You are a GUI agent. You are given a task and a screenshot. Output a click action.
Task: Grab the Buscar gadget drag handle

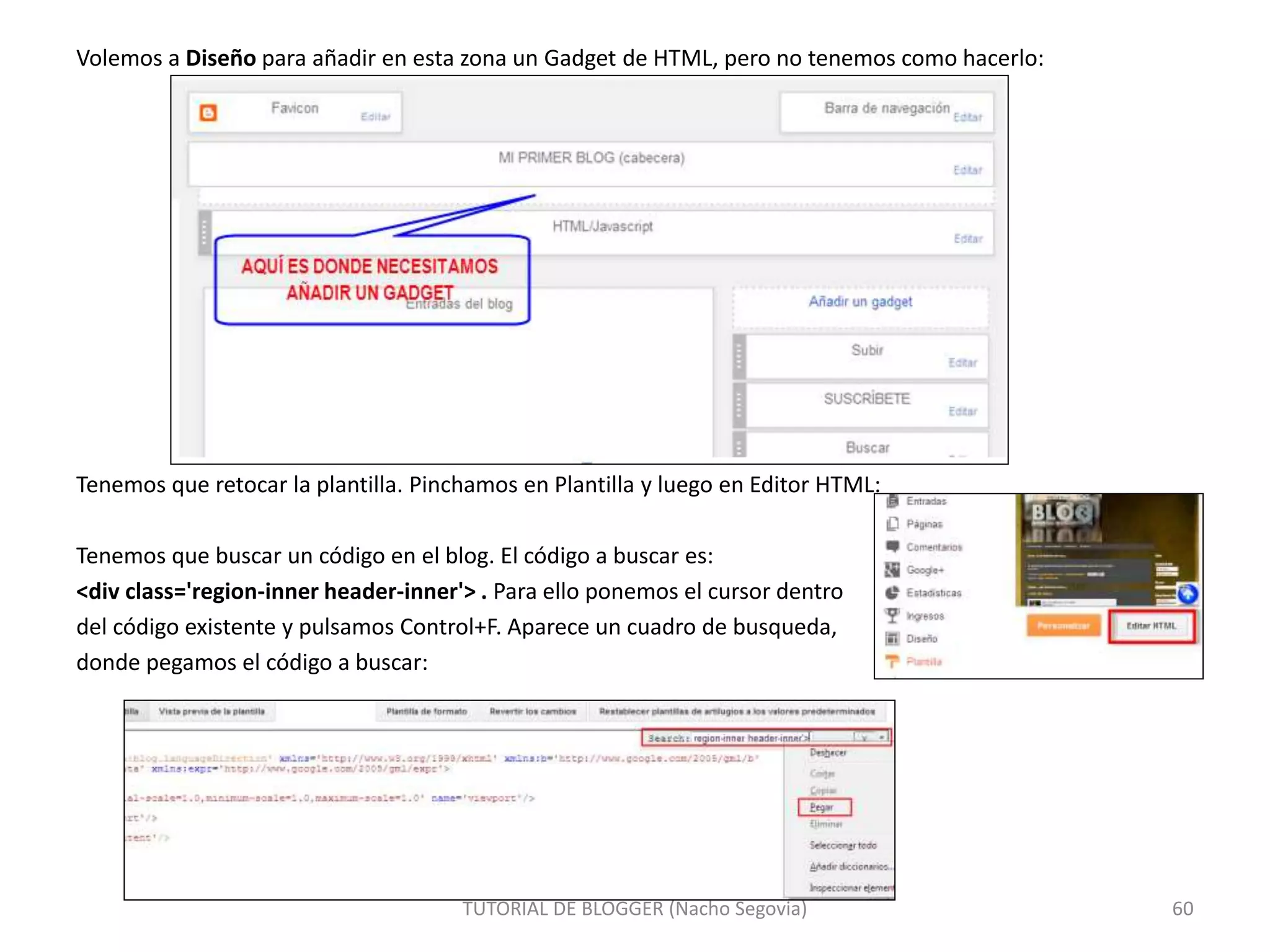[739, 444]
